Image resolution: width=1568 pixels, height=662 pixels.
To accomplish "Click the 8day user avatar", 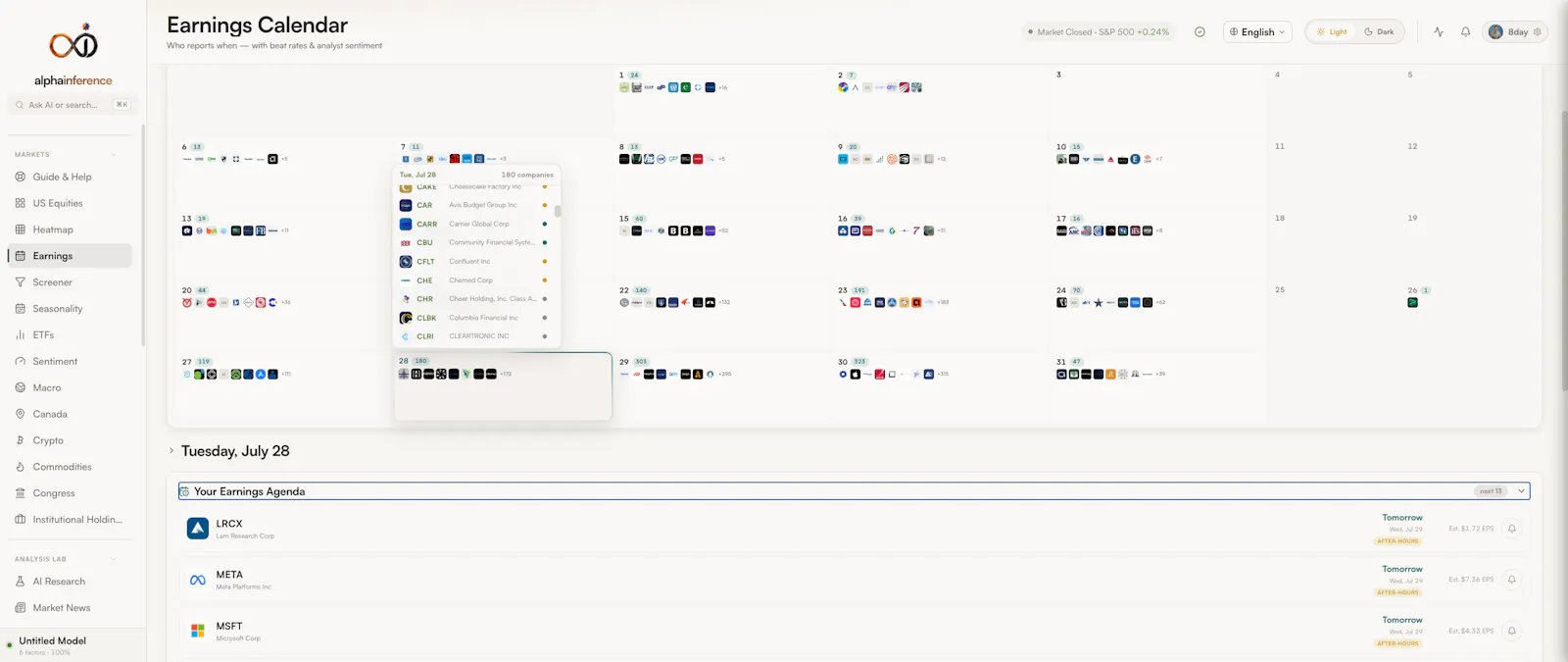I will (x=1495, y=31).
